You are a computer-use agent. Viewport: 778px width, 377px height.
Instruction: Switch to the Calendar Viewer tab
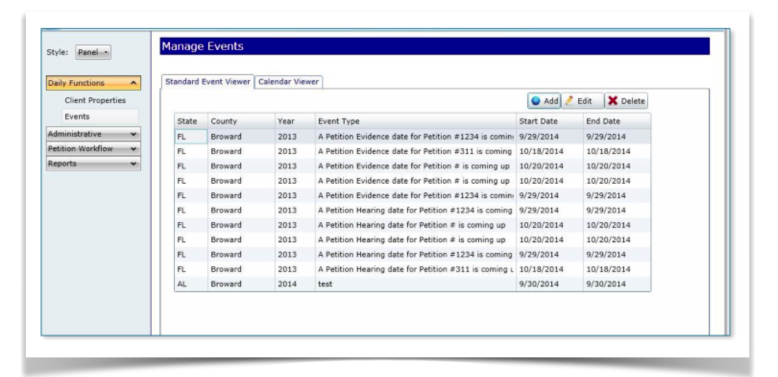[288, 82]
